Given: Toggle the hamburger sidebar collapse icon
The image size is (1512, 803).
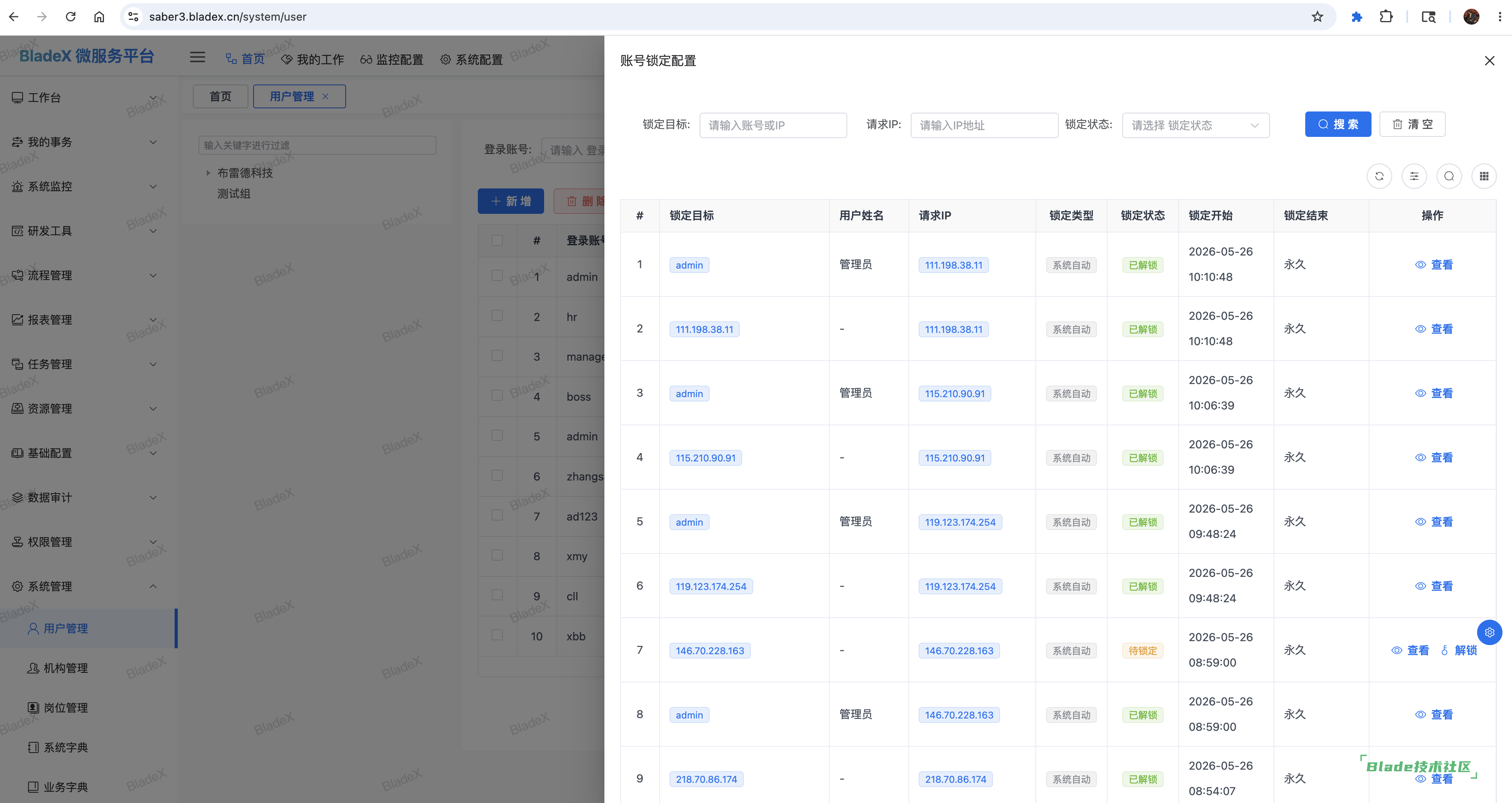Looking at the screenshot, I should point(198,57).
